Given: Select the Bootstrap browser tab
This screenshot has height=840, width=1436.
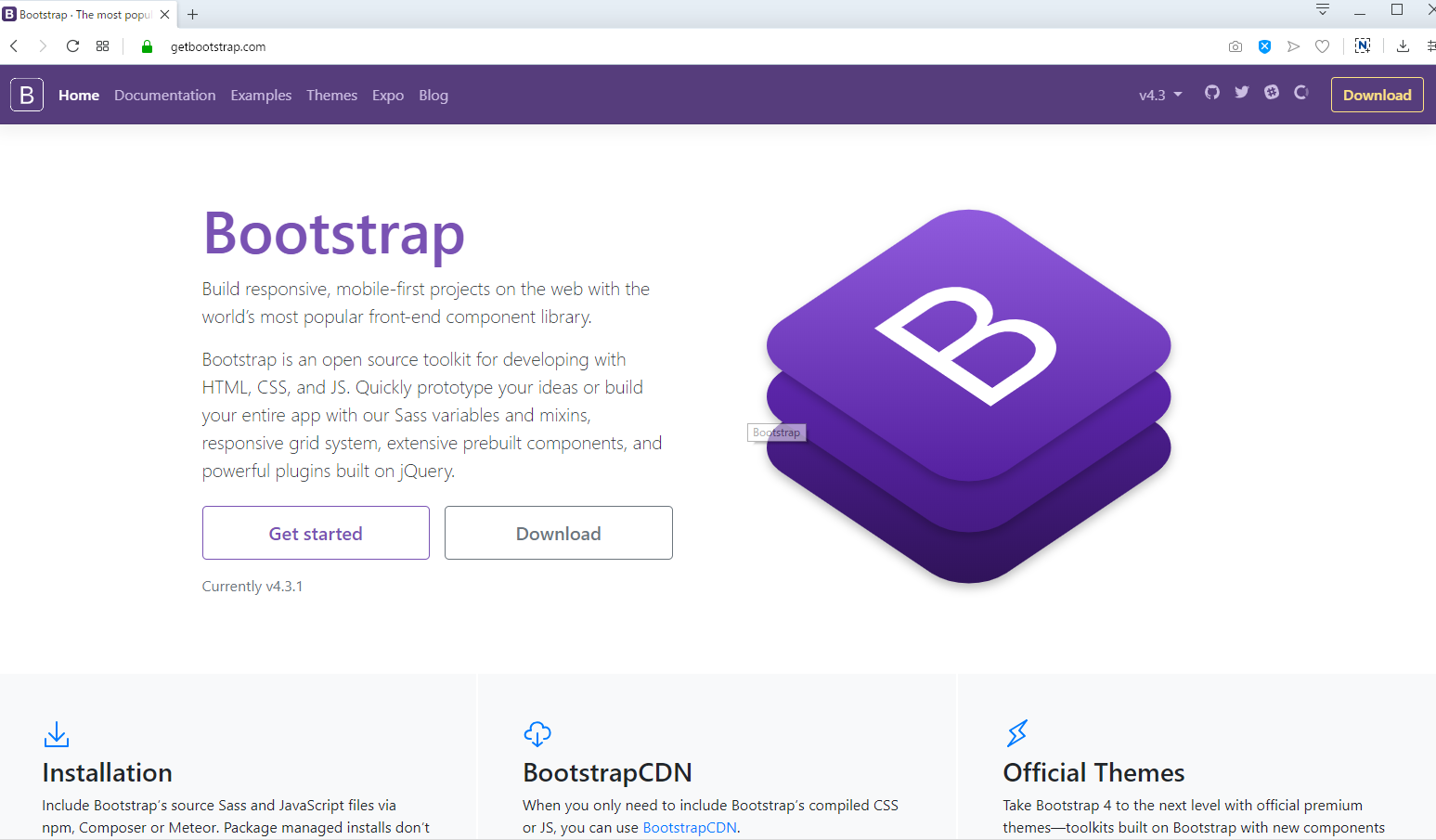Looking at the screenshot, I should coord(87,15).
